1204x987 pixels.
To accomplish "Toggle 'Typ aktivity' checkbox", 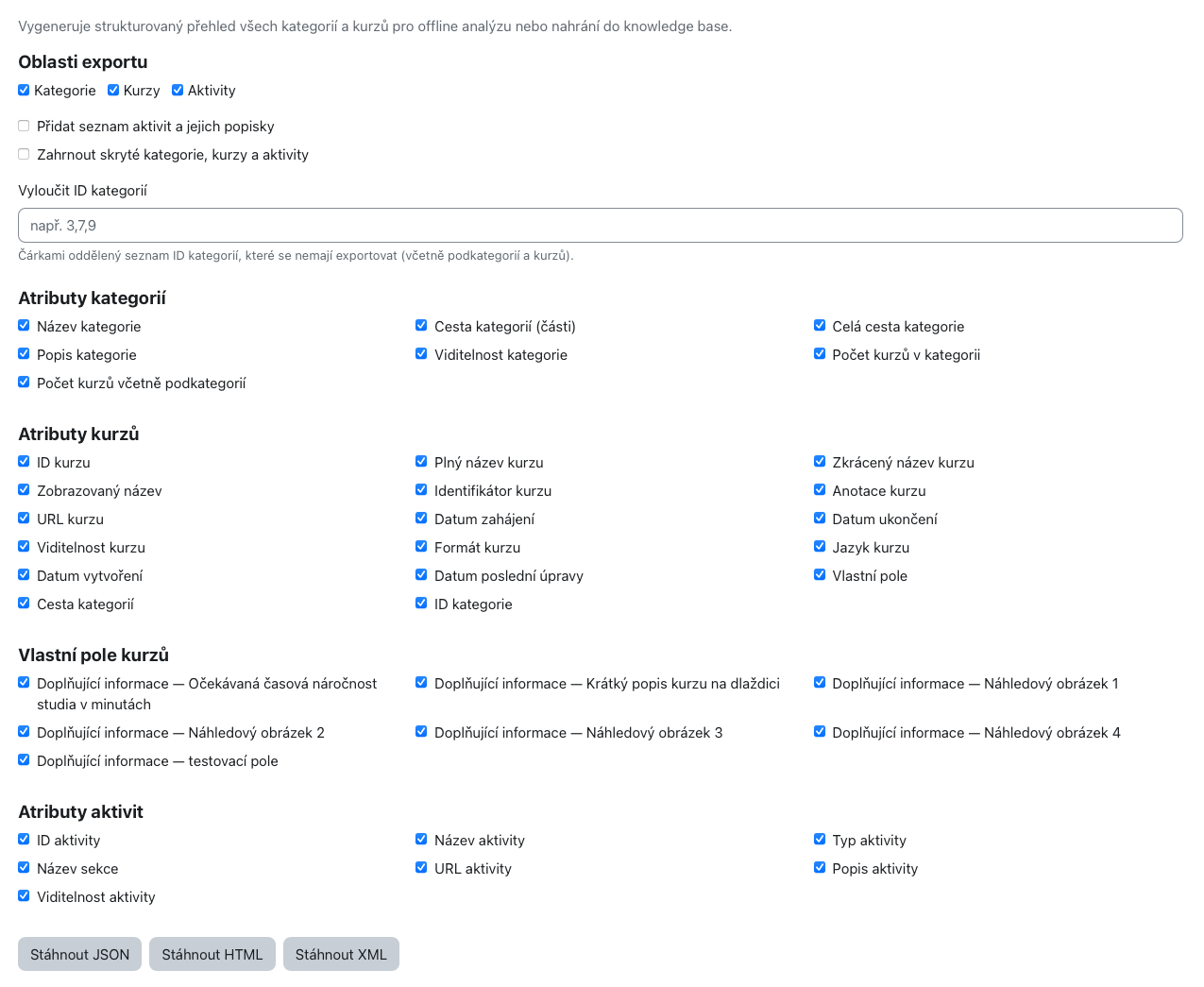I will pos(820,840).
